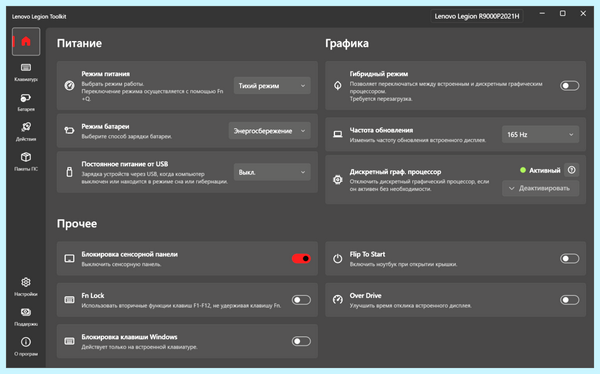Open the discrete GPU help question icon
This screenshot has height=374, width=600.
click(x=571, y=170)
